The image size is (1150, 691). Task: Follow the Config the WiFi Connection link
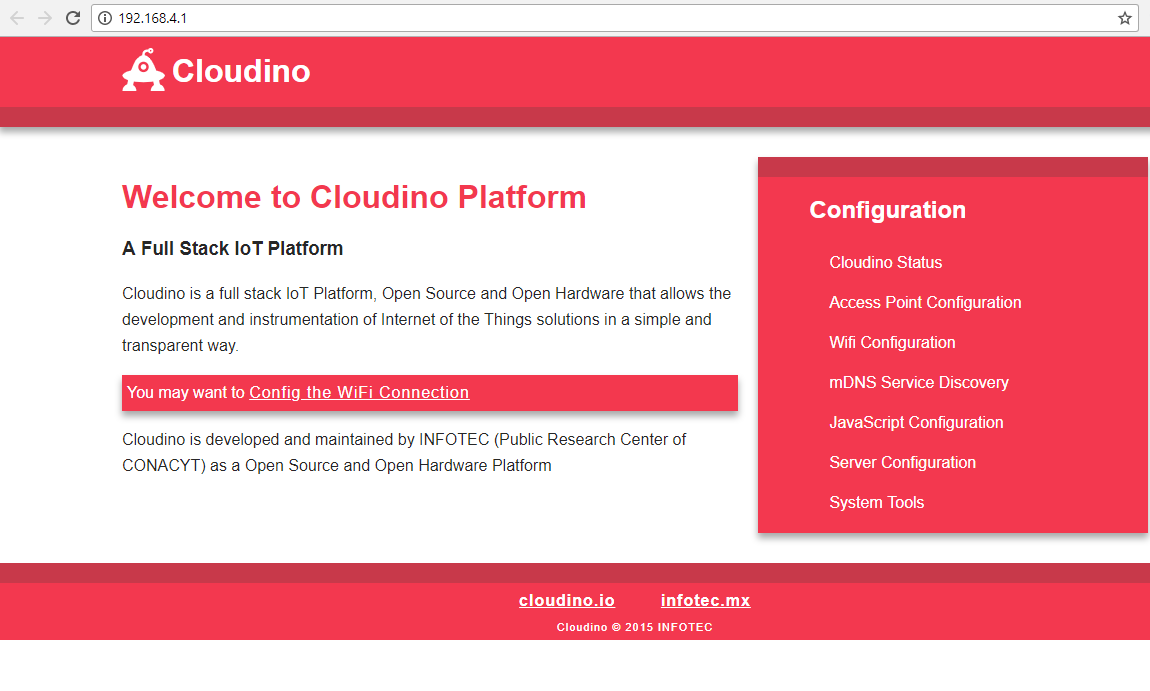[x=359, y=392]
